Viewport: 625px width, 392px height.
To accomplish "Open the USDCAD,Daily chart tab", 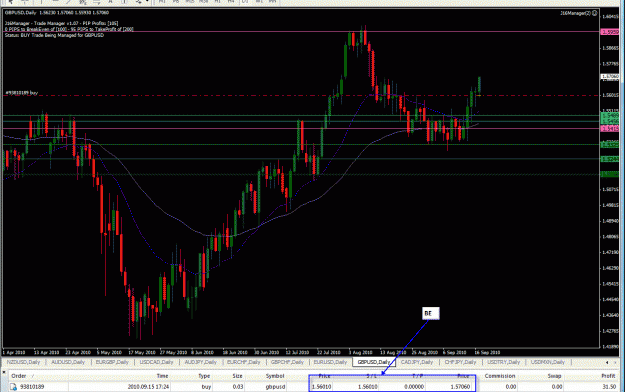I will click(156, 362).
